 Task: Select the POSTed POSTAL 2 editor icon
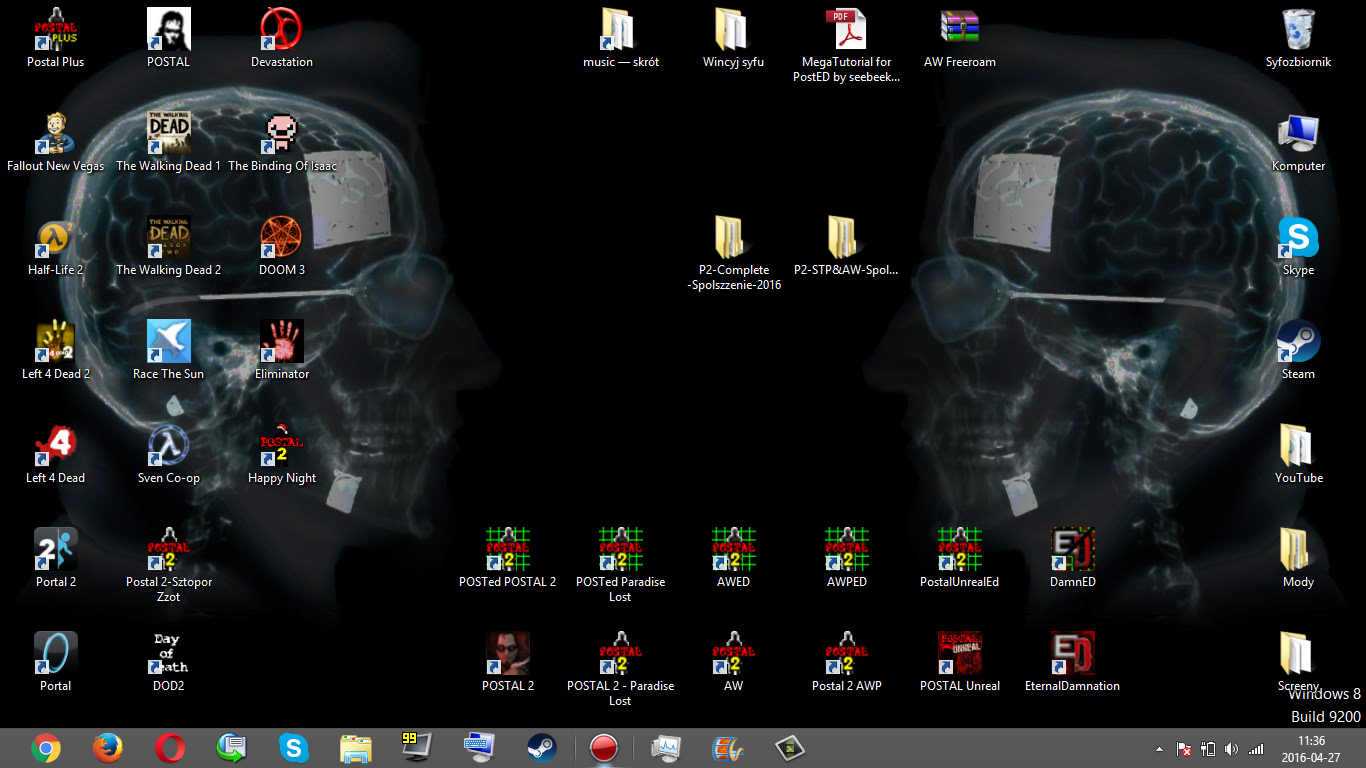point(508,558)
